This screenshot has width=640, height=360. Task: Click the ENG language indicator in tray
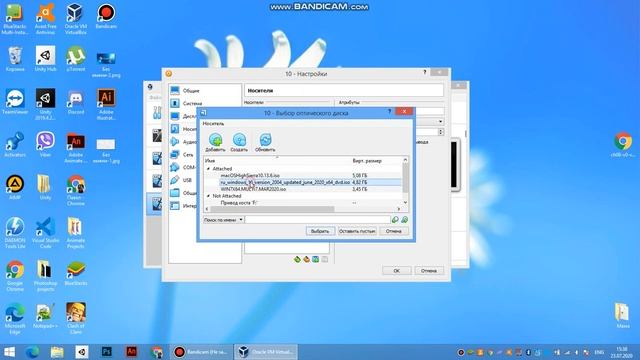point(599,352)
